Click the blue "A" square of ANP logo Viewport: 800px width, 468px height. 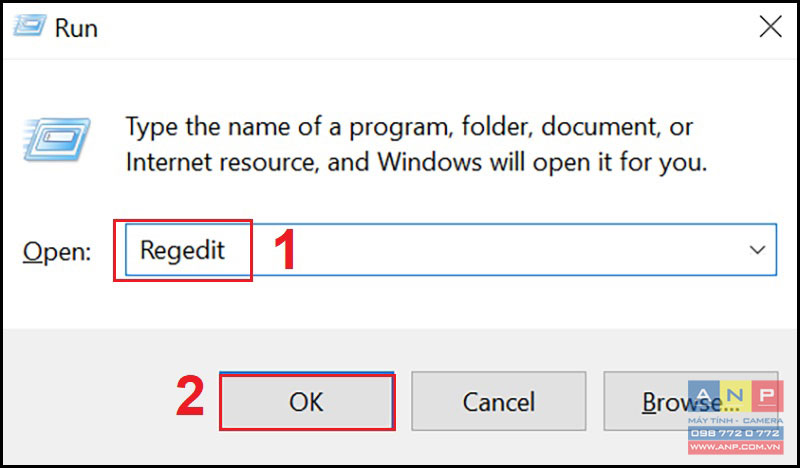pos(704,396)
